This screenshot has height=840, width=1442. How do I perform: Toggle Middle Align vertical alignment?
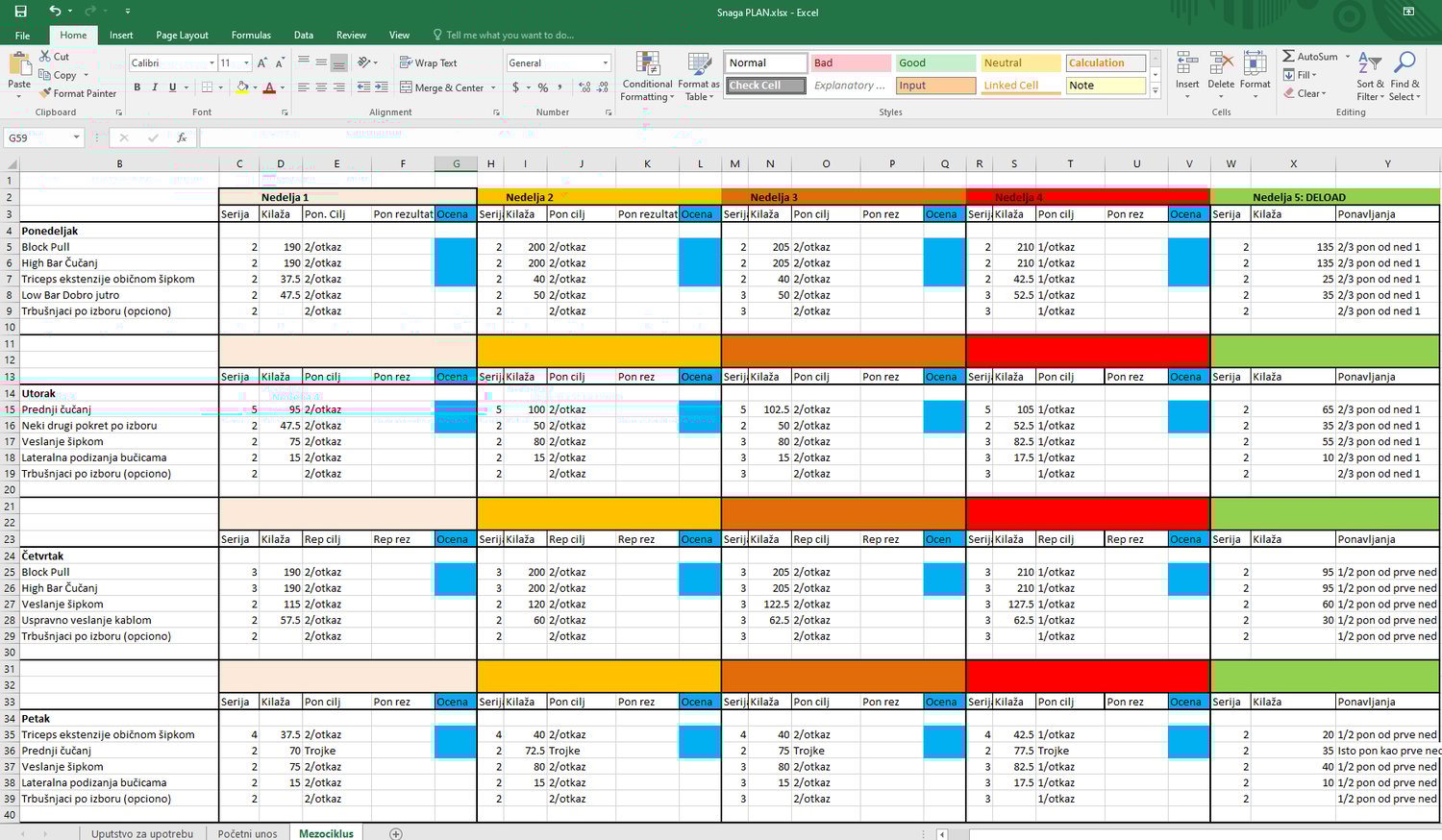pos(321,62)
